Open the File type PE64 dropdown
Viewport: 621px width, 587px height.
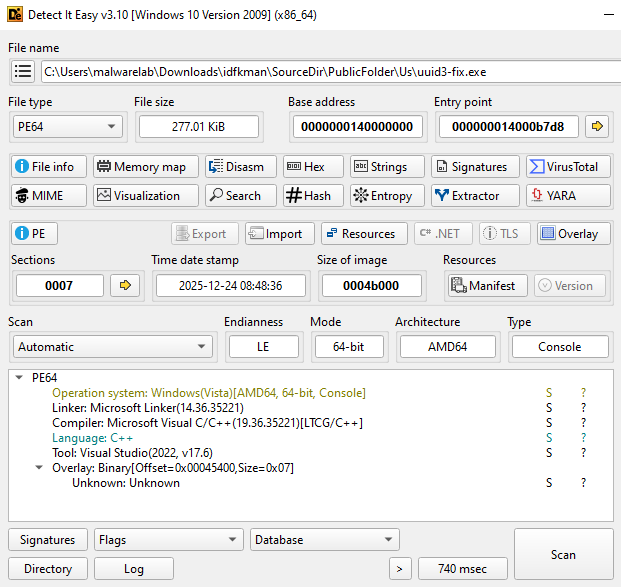point(66,126)
